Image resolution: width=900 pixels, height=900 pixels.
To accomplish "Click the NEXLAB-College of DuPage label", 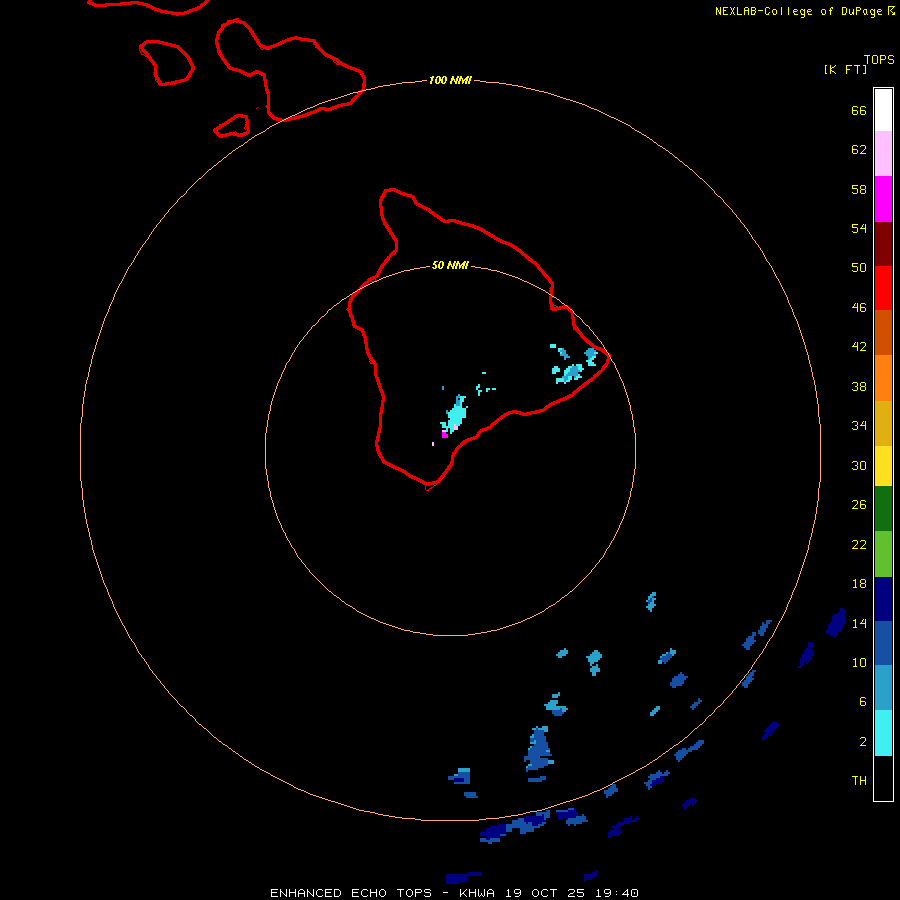I will [798, 11].
